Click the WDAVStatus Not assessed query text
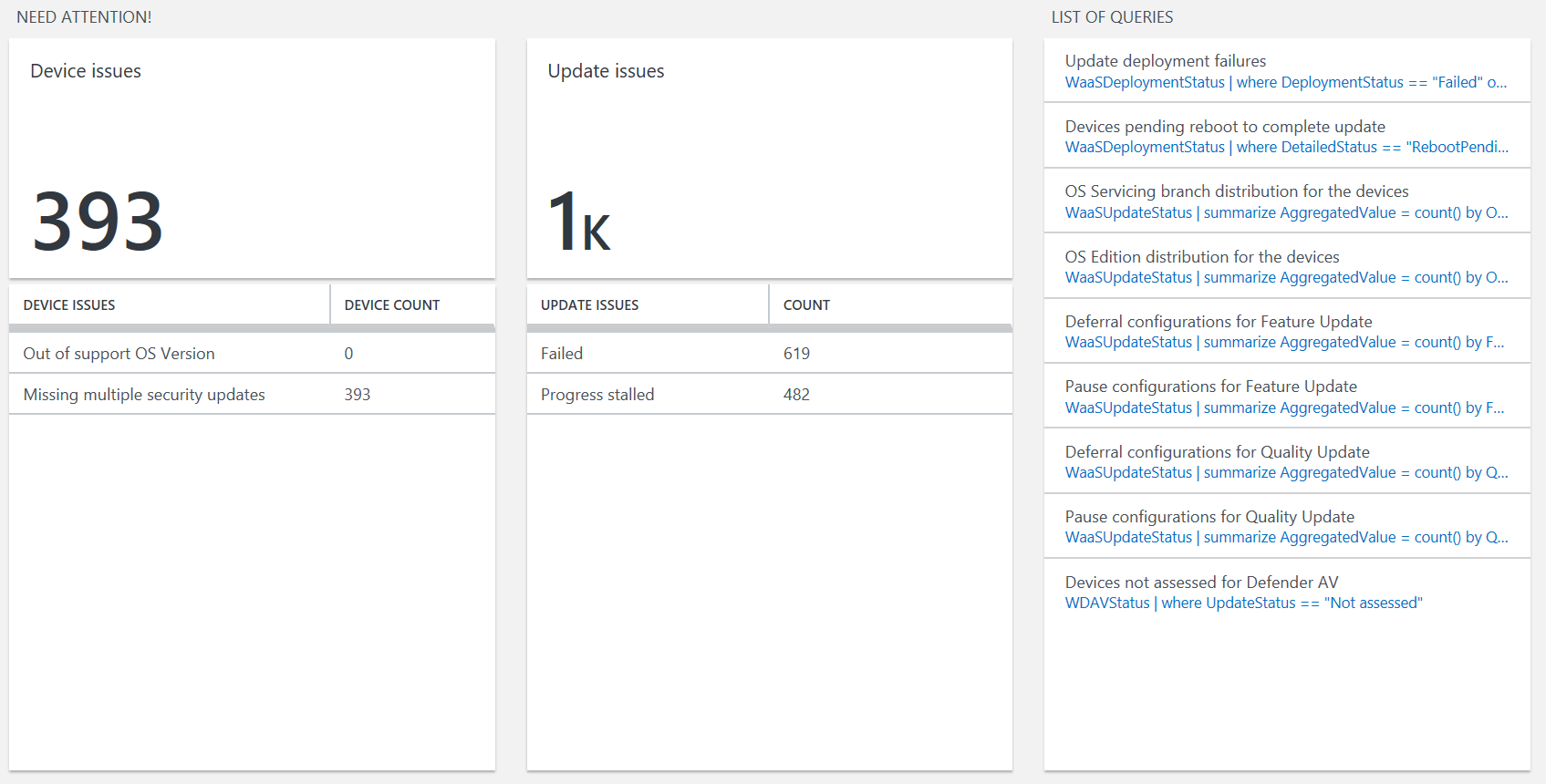 pyautogui.click(x=1243, y=603)
